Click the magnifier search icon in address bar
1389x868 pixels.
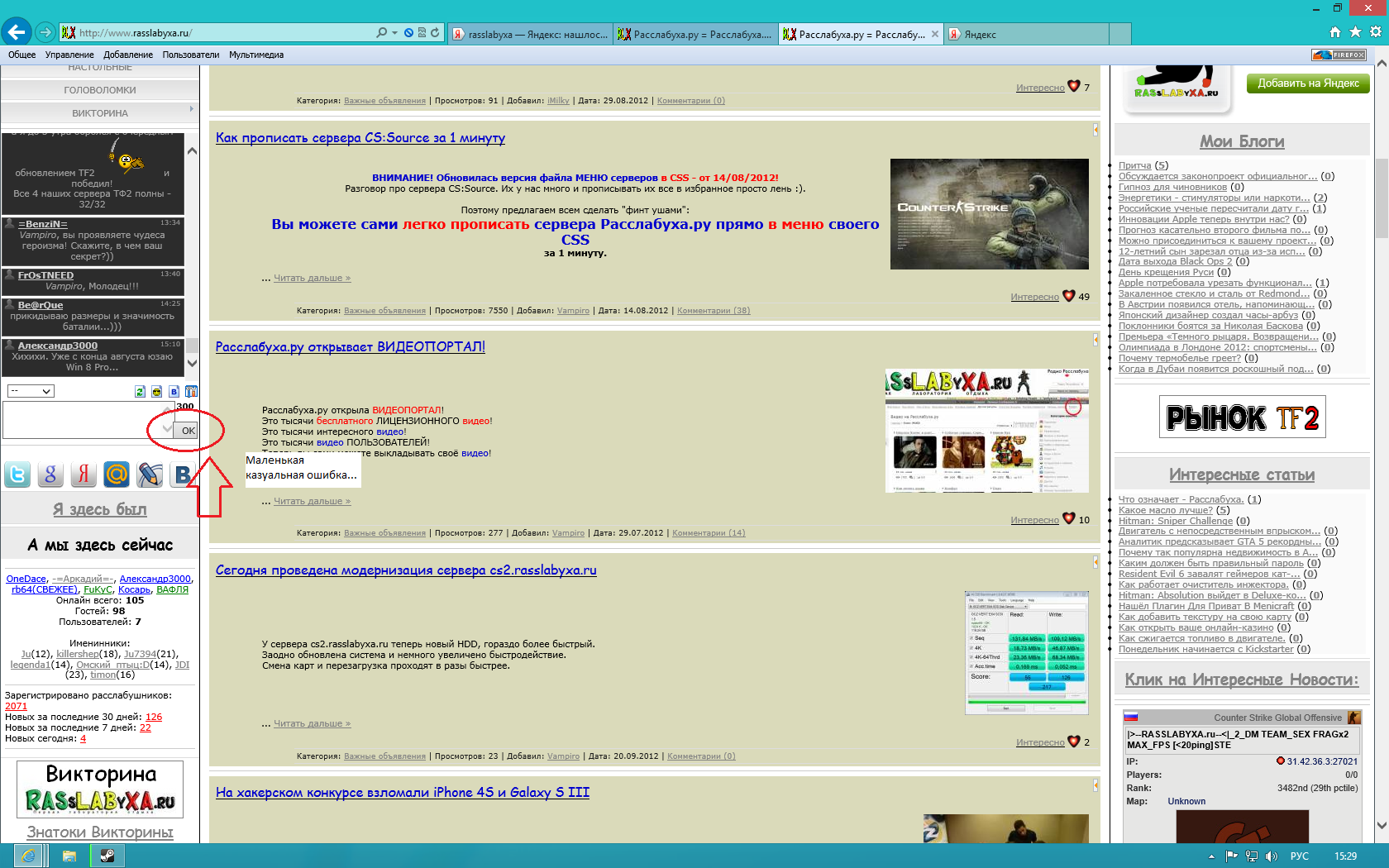[381, 32]
